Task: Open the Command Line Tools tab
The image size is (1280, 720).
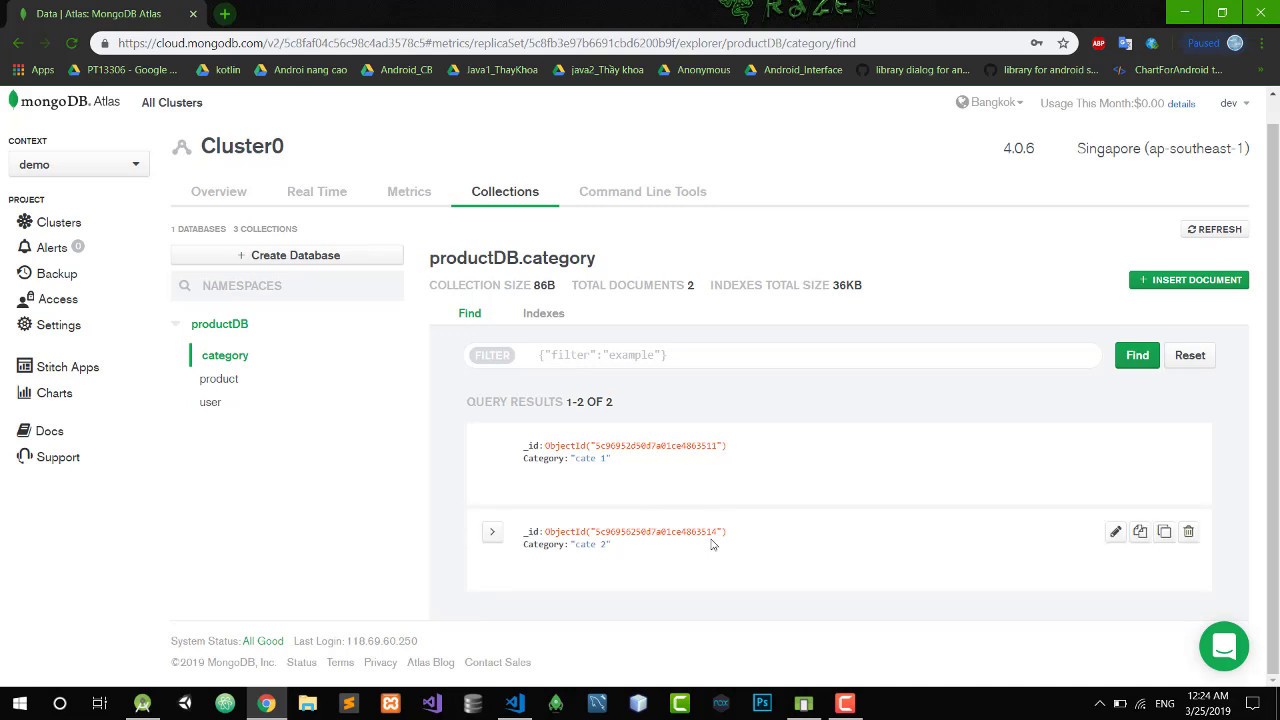Action: click(x=643, y=191)
